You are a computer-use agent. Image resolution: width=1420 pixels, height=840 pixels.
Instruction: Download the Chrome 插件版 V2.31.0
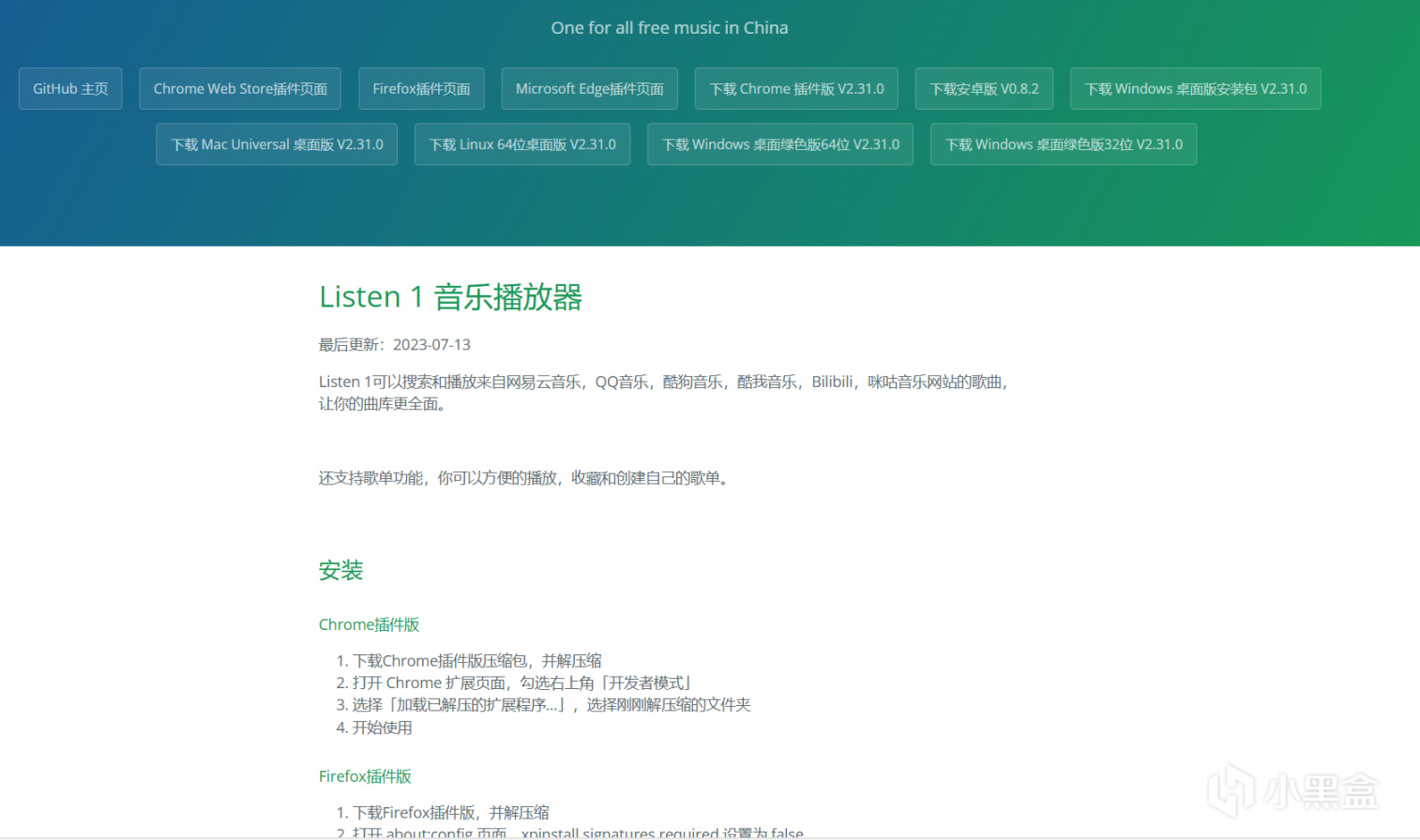(796, 88)
